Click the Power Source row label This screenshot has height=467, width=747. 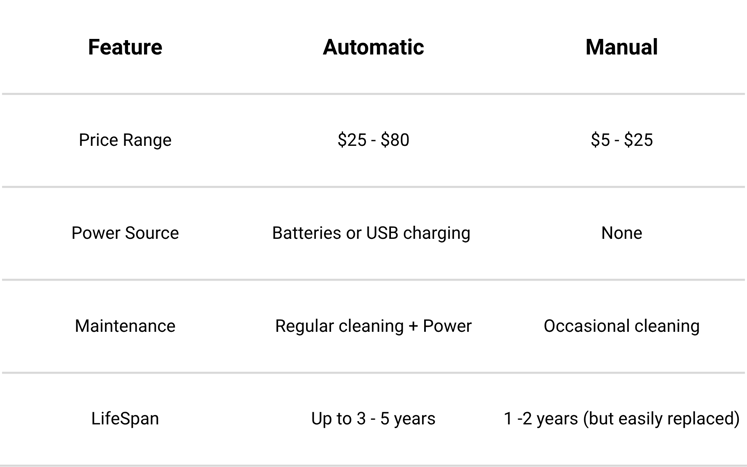pyautogui.click(x=125, y=233)
